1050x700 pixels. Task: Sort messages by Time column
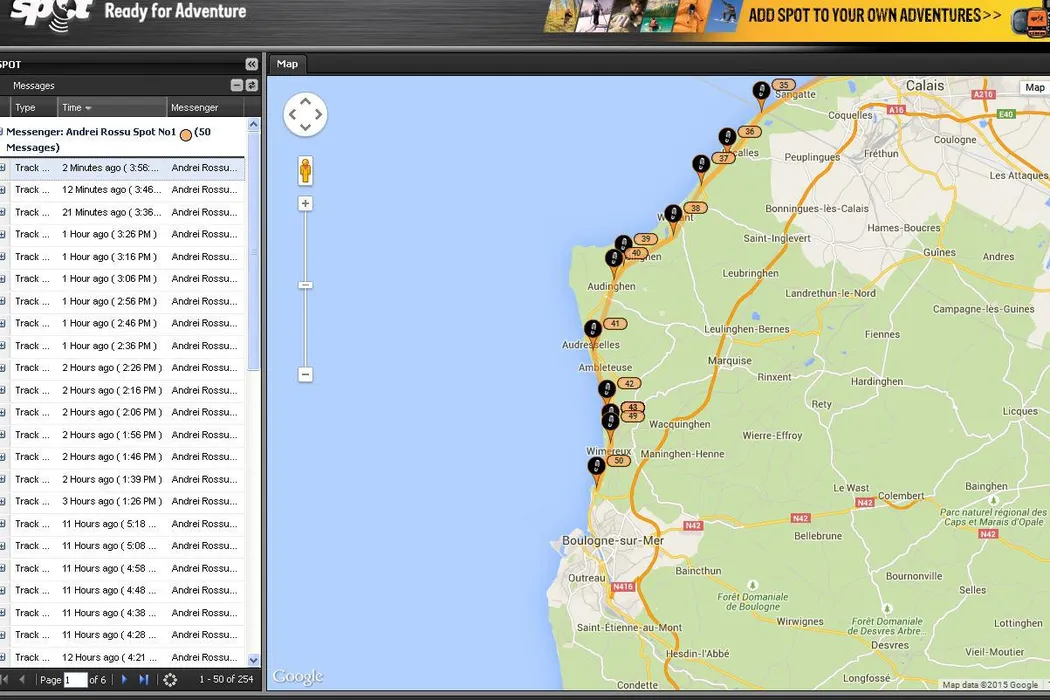click(76, 108)
